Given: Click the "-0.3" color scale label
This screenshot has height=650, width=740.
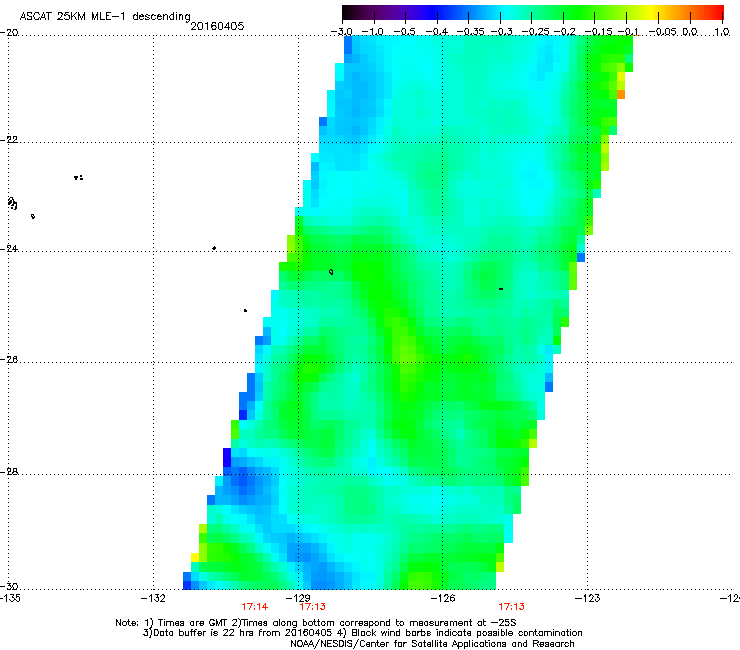Looking at the screenshot, I should (x=502, y=32).
